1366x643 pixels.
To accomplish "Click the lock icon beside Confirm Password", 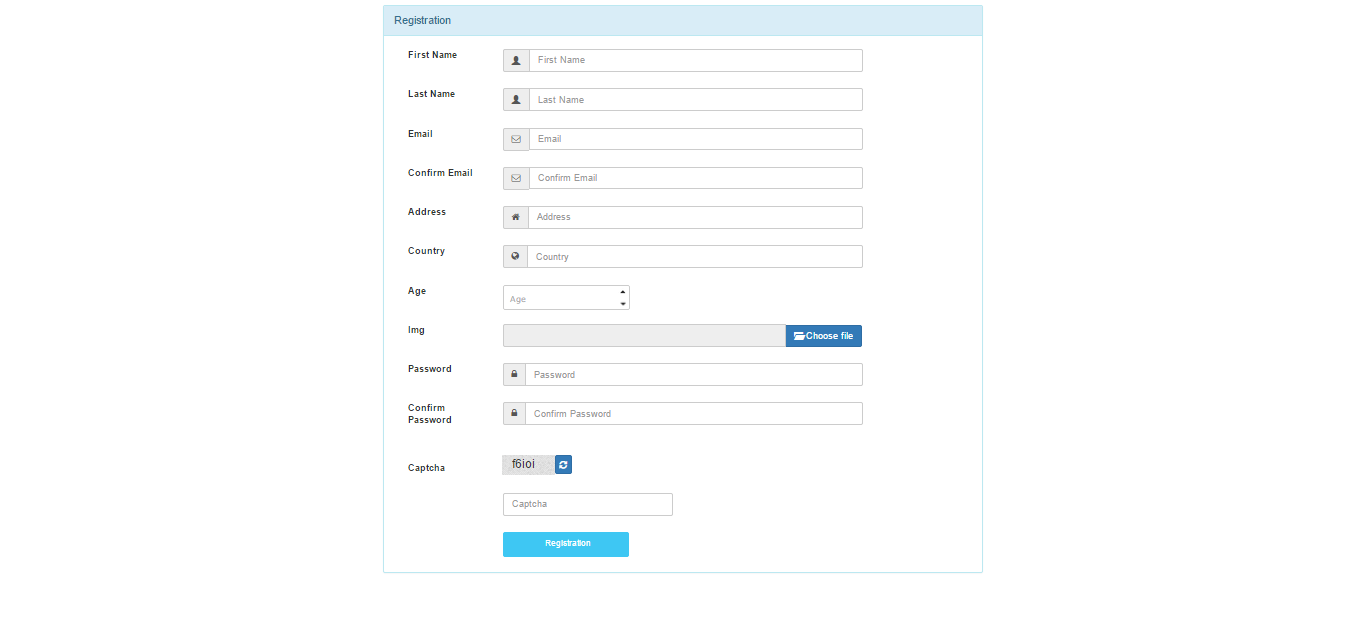I will (514, 412).
